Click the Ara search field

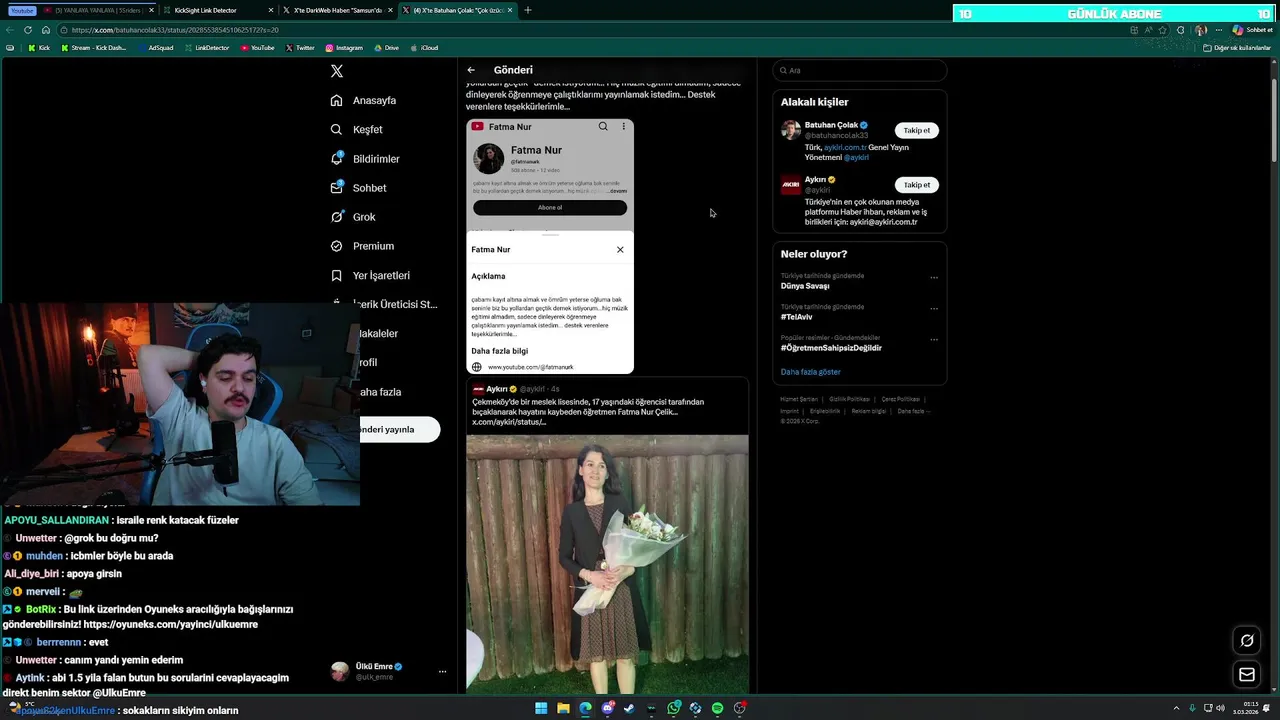[860, 70]
